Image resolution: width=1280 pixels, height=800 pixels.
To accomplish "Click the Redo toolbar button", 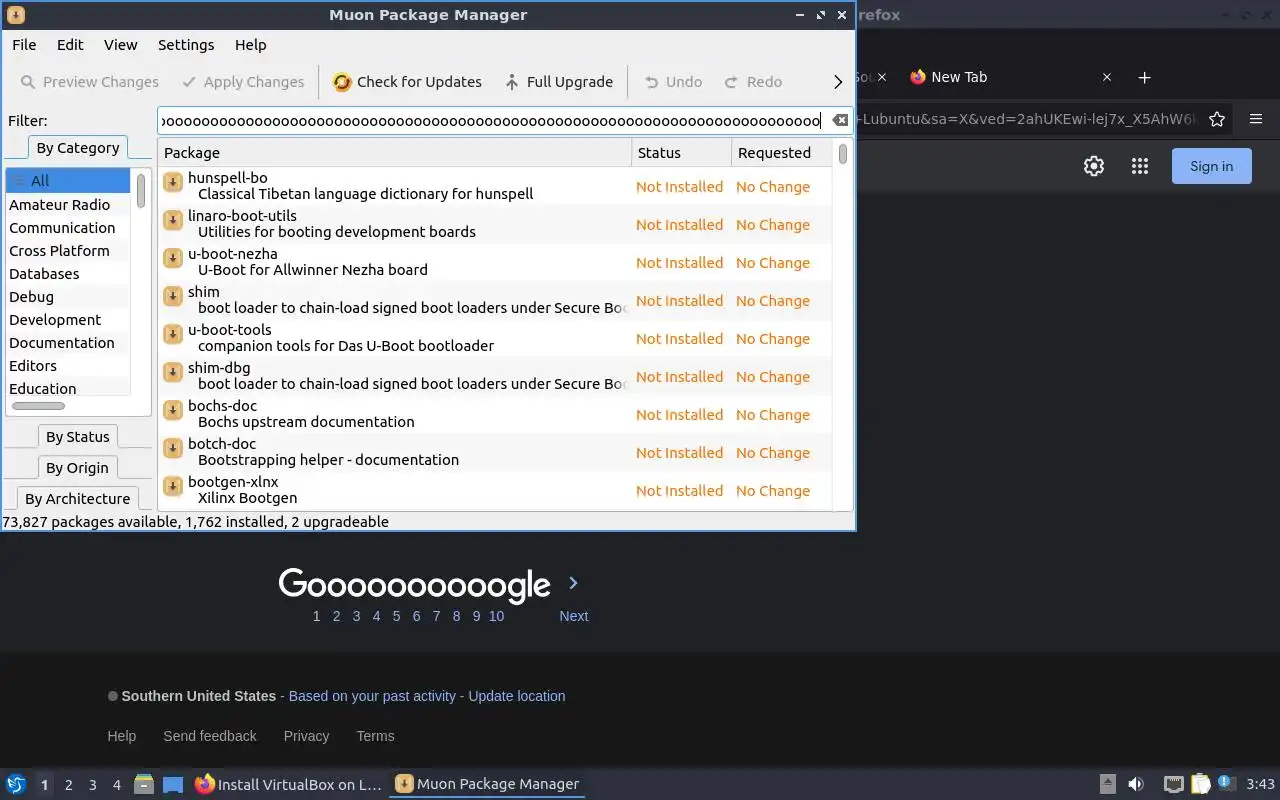I will tap(753, 82).
